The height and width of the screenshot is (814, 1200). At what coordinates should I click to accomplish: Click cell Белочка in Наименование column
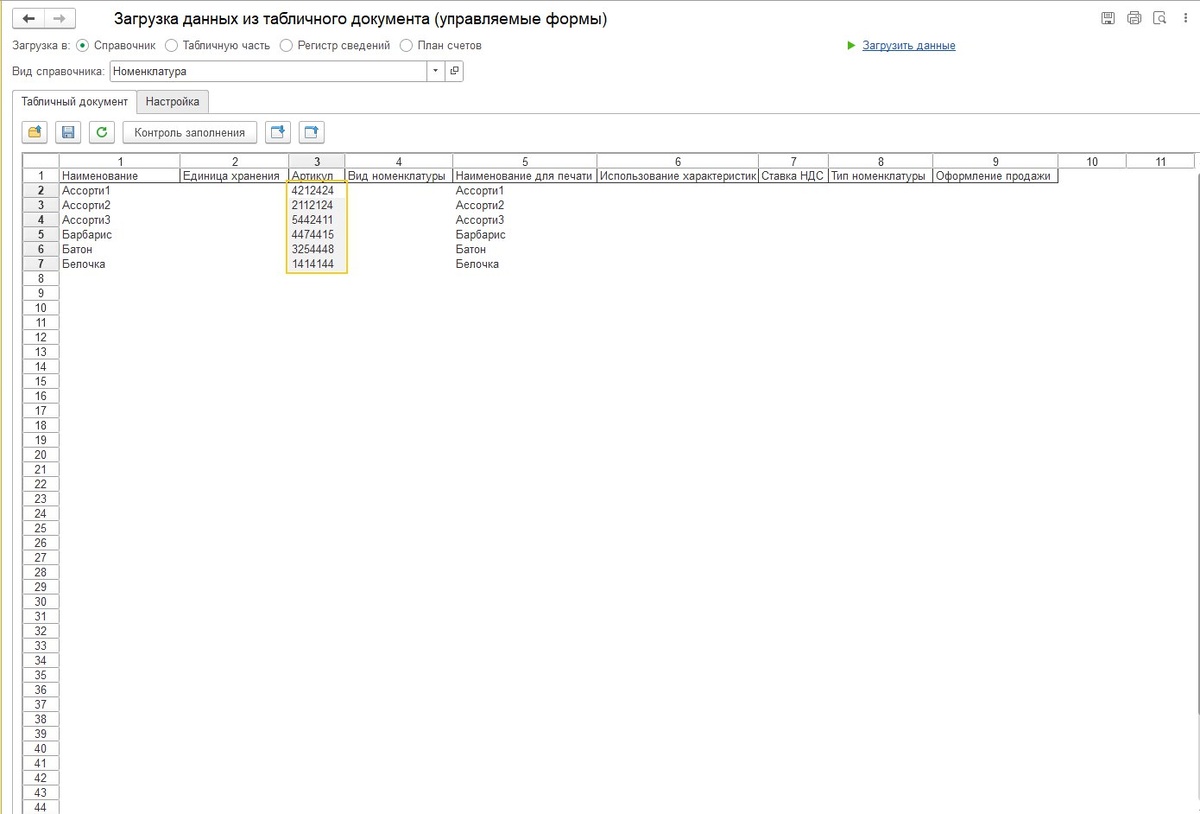pos(120,264)
